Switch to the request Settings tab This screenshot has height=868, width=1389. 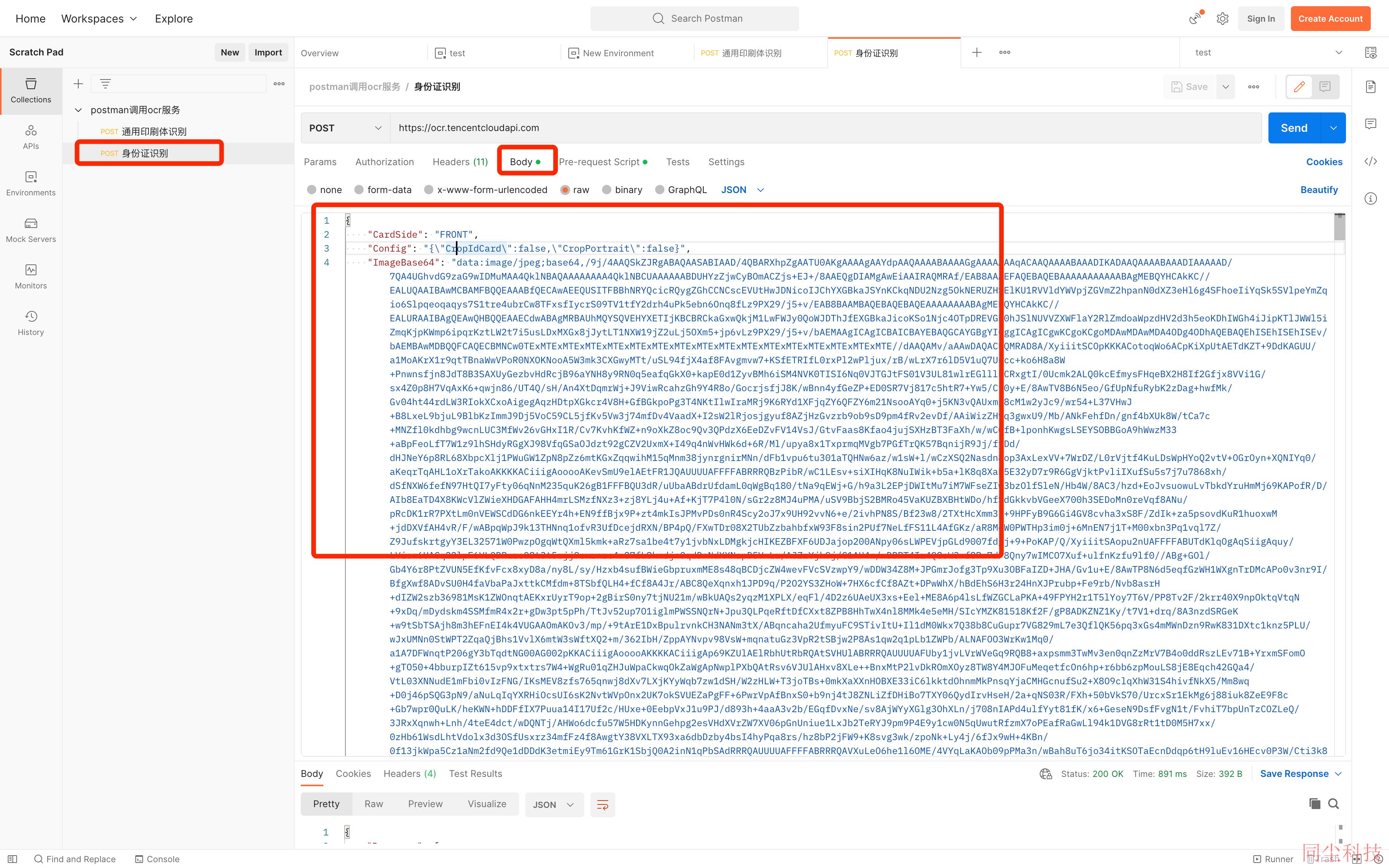coord(726,162)
